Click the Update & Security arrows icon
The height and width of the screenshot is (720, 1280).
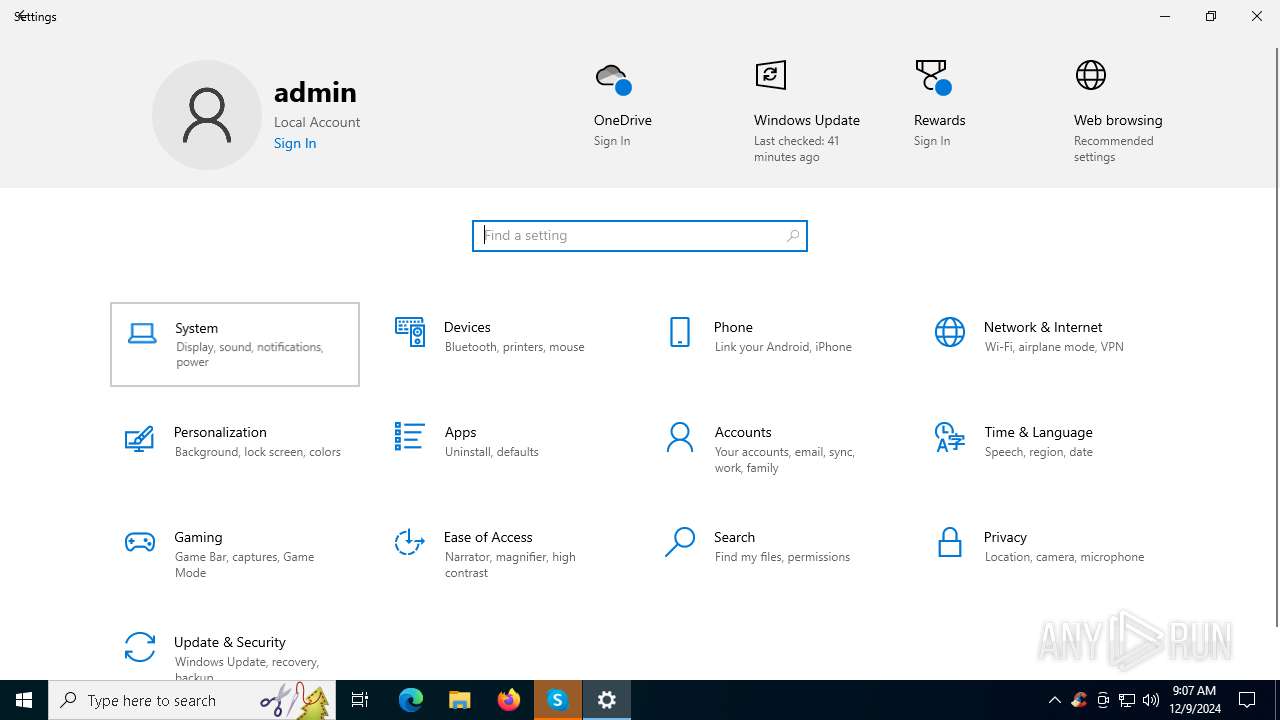pyautogui.click(x=139, y=647)
